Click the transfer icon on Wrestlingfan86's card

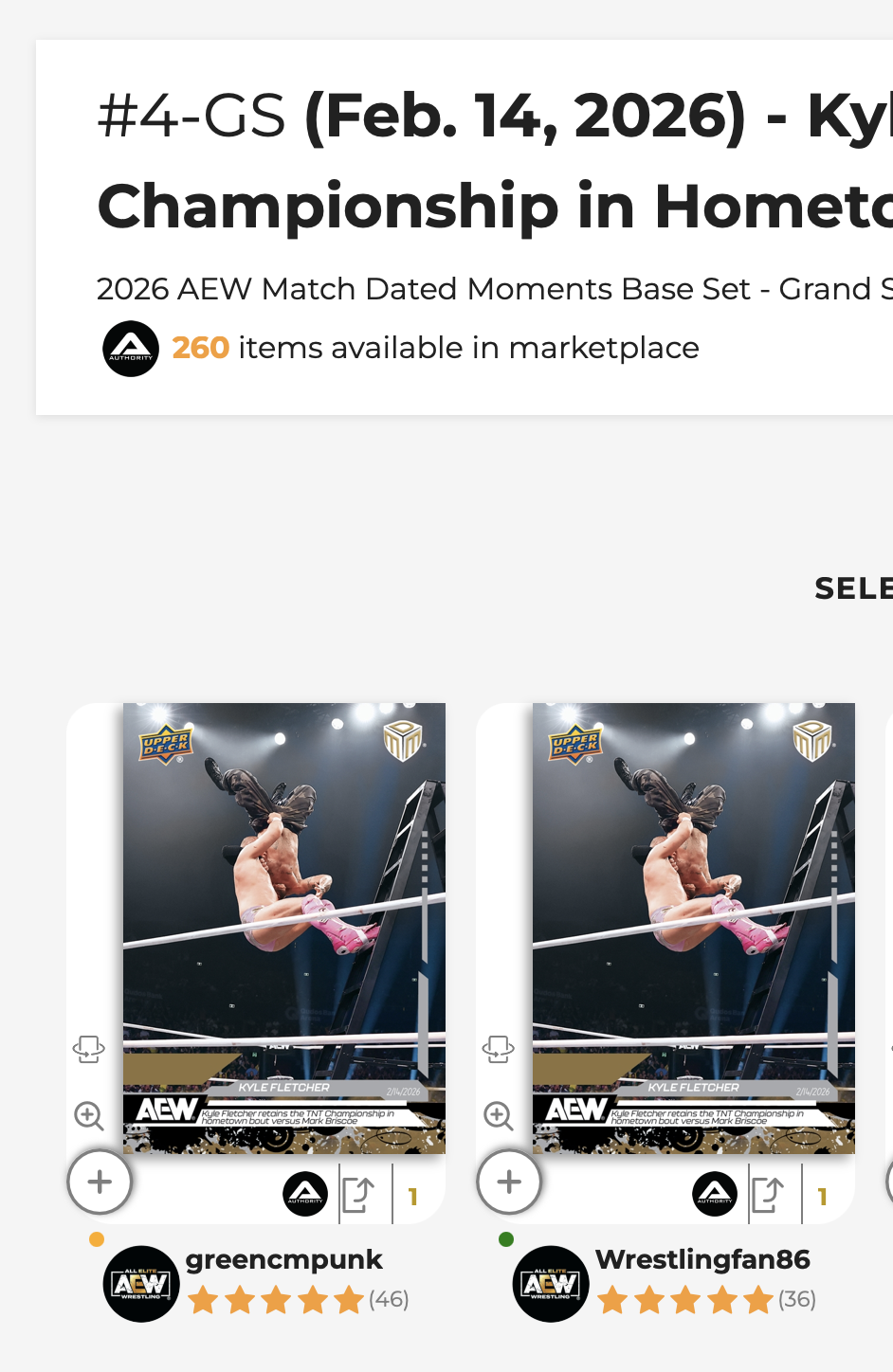(x=768, y=1195)
